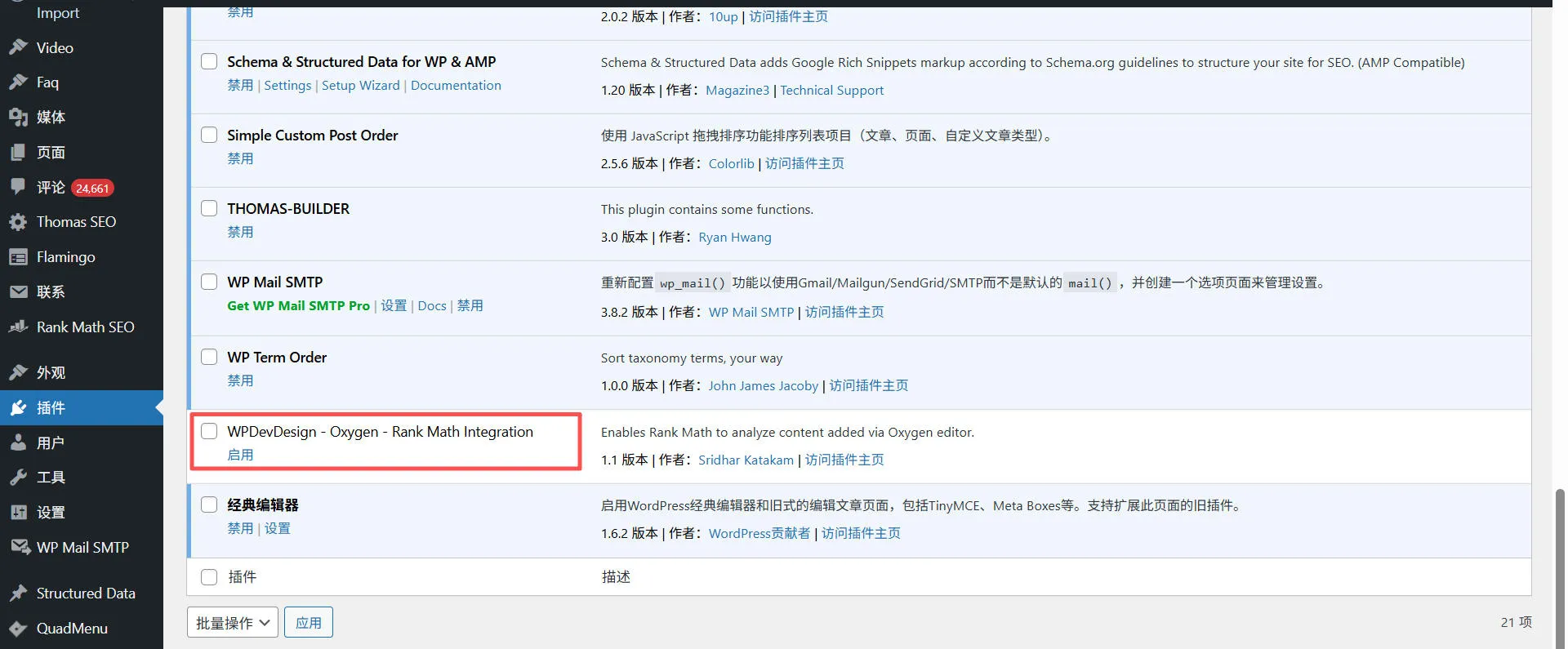1568x649 pixels.
Task: Open the bulk actions (批量操作) dropdown
Action: tap(232, 623)
